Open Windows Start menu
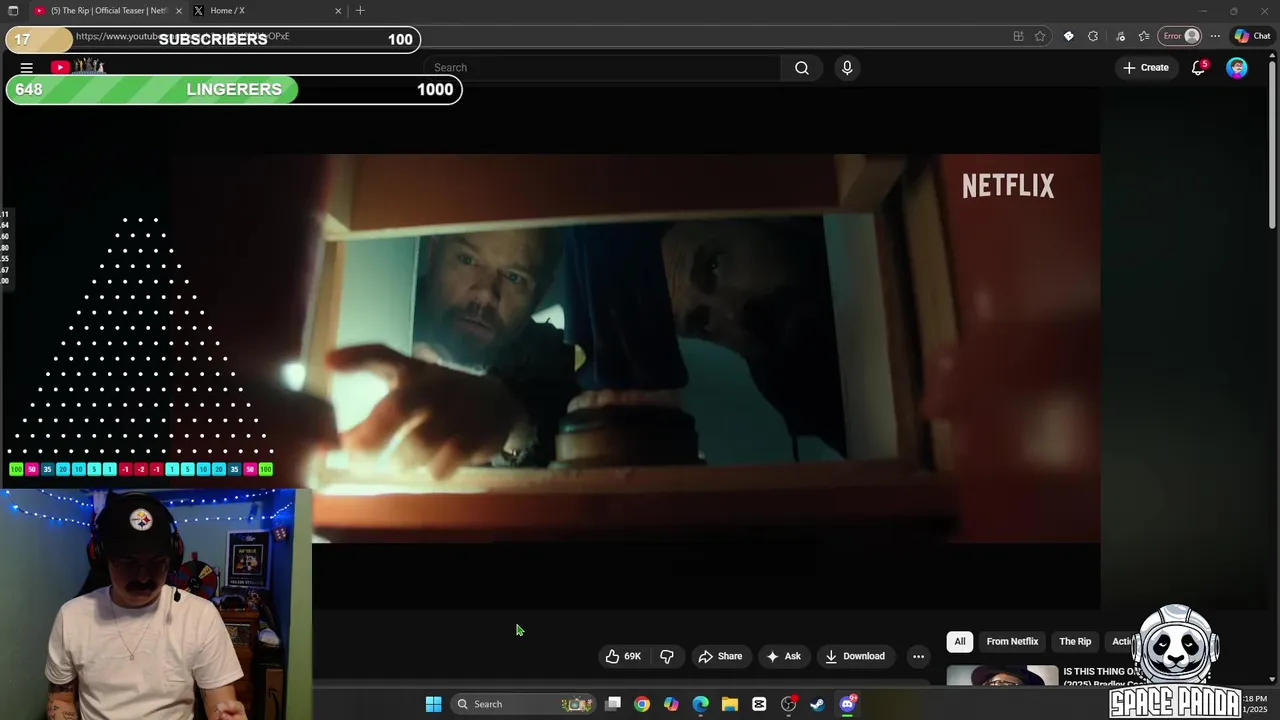Viewport: 1280px width, 720px height. [x=433, y=704]
